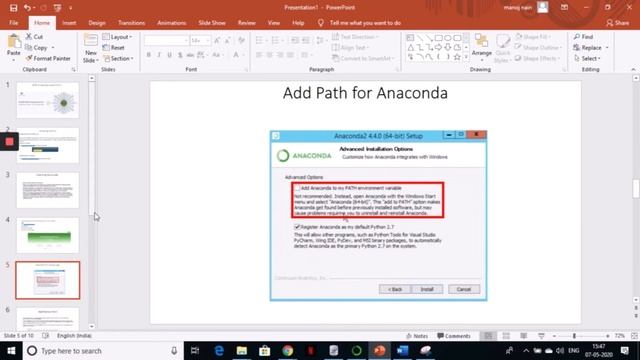
Task: Apply Underline formatting
Action: click(169, 55)
